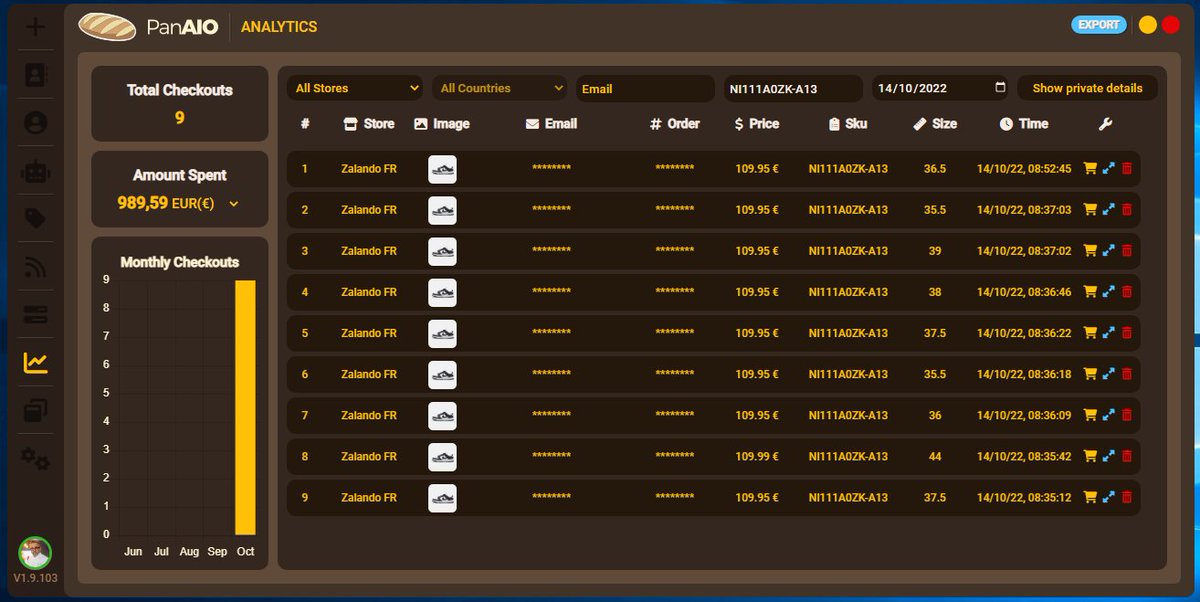1200x602 pixels.
Task: Click the SKU filter field NI111A0ZK-A13
Action: click(793, 88)
